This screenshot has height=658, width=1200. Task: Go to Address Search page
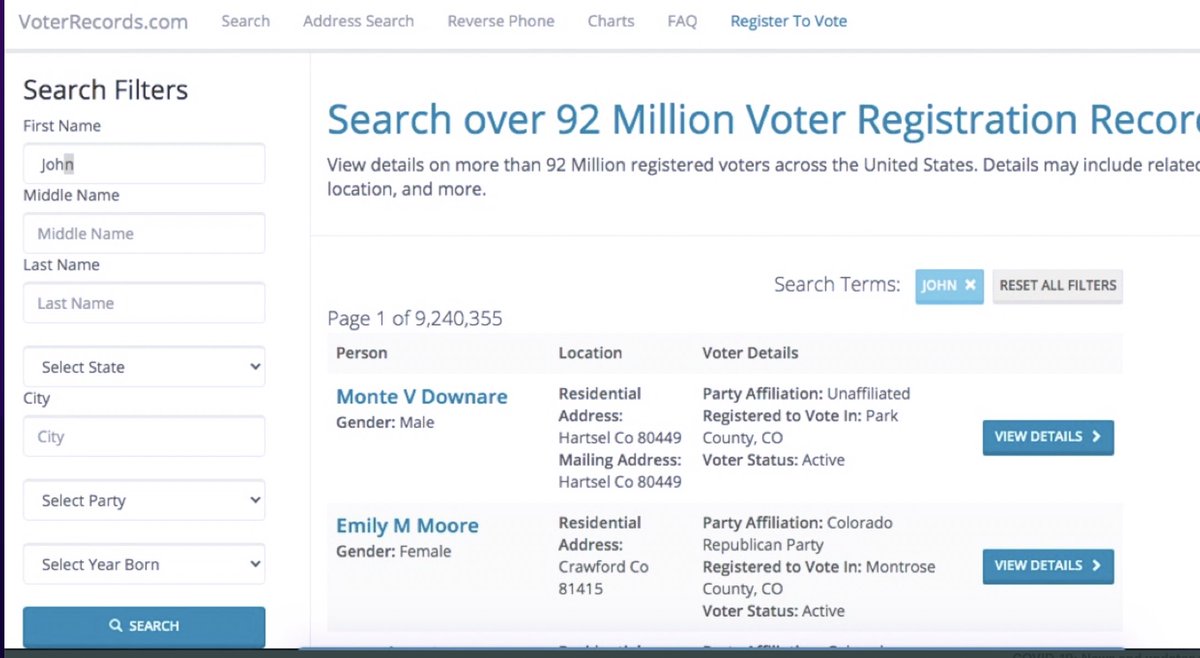[358, 21]
